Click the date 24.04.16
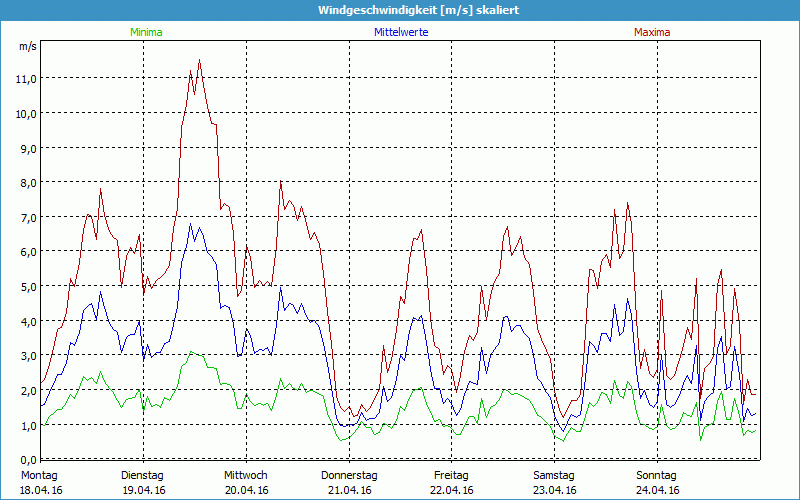The width and height of the screenshot is (800, 500). pyautogui.click(x=658, y=490)
